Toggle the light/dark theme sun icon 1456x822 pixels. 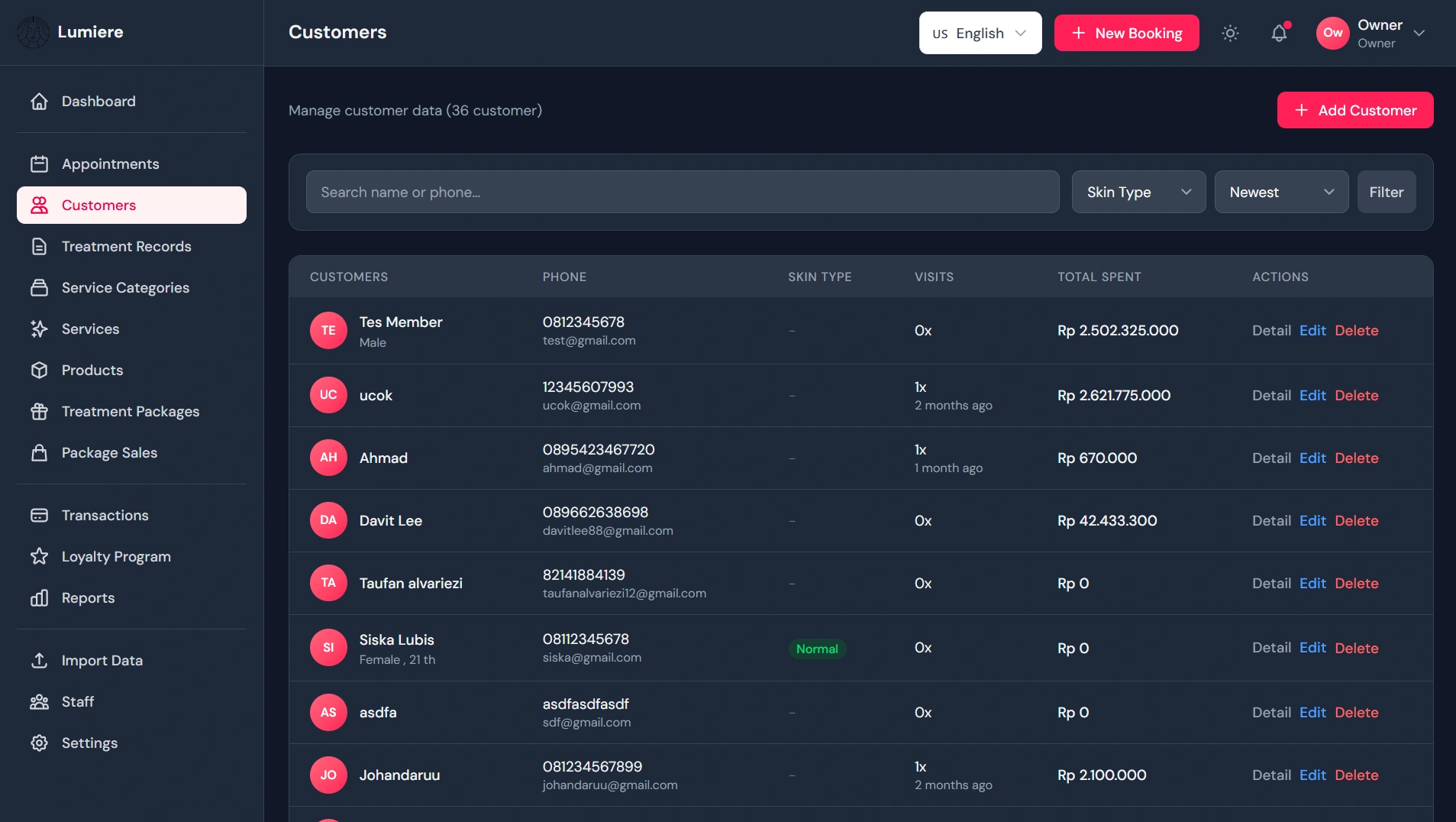coord(1230,33)
